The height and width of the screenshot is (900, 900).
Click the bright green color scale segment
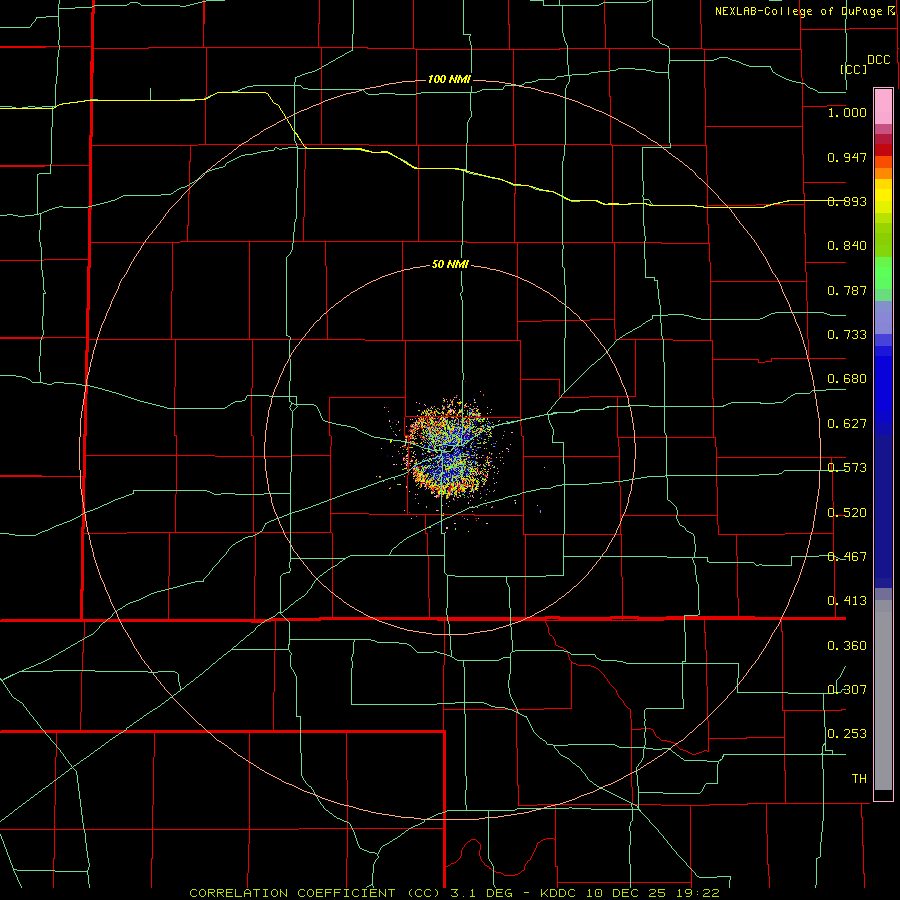point(883,273)
